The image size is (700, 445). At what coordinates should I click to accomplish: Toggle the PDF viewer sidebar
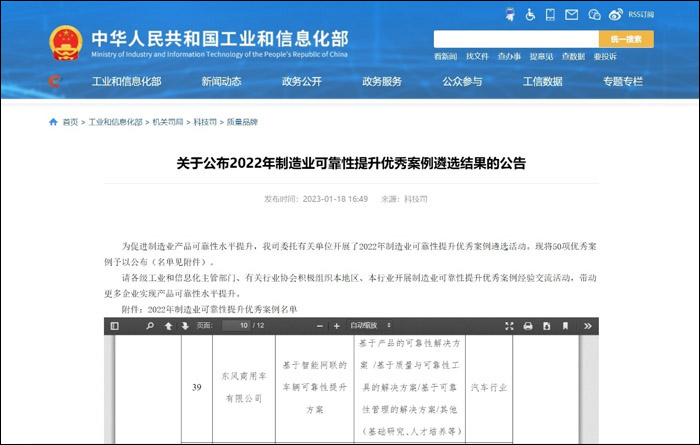pyautogui.click(x=115, y=326)
